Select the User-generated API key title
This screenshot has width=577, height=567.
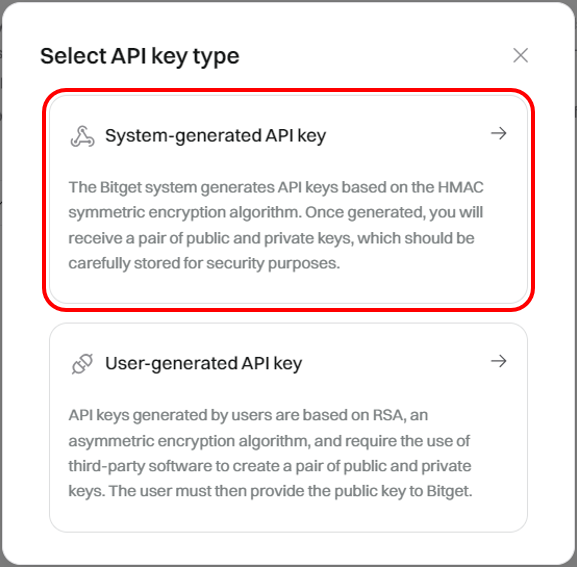click(203, 364)
